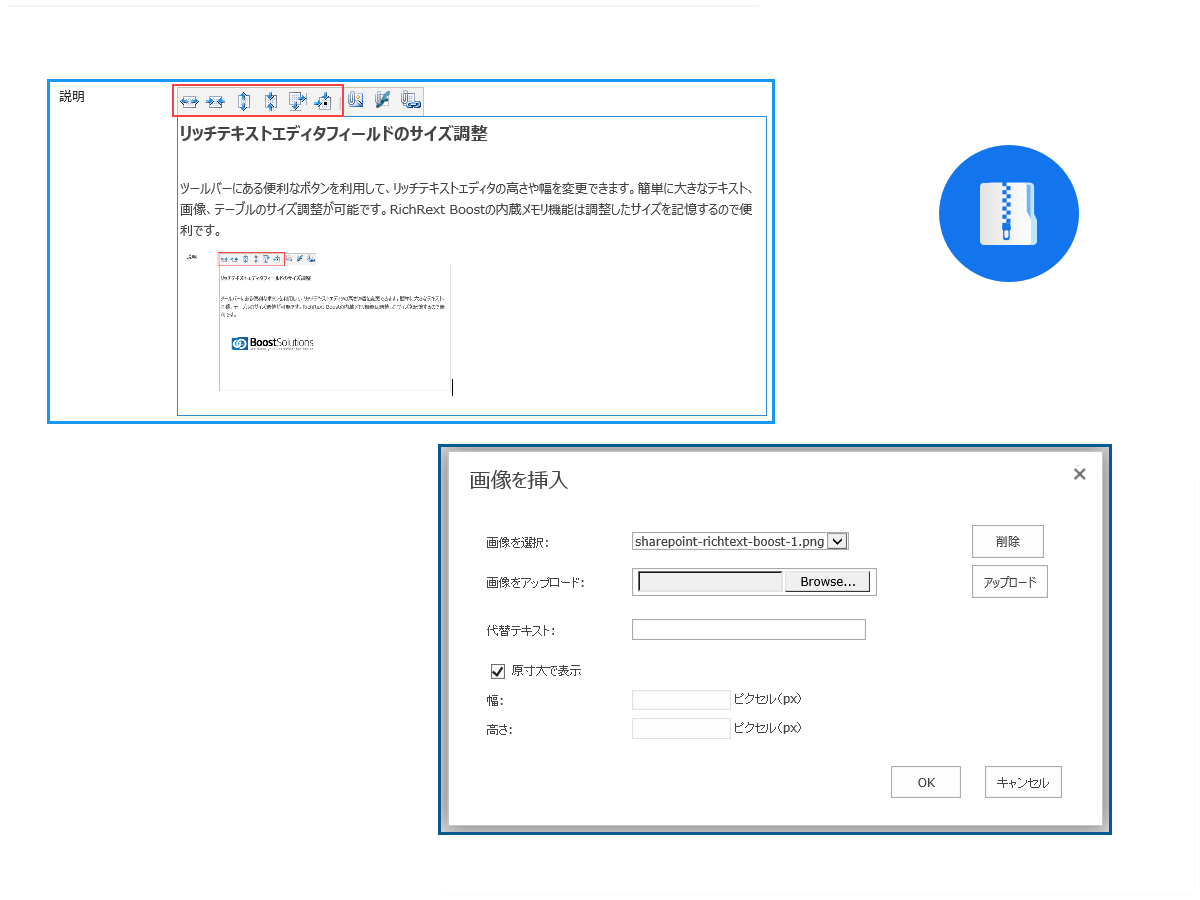This screenshot has width=1200, height=900.
Task: Uncheck the 原寸大で表示 checkbox
Action: [x=498, y=671]
